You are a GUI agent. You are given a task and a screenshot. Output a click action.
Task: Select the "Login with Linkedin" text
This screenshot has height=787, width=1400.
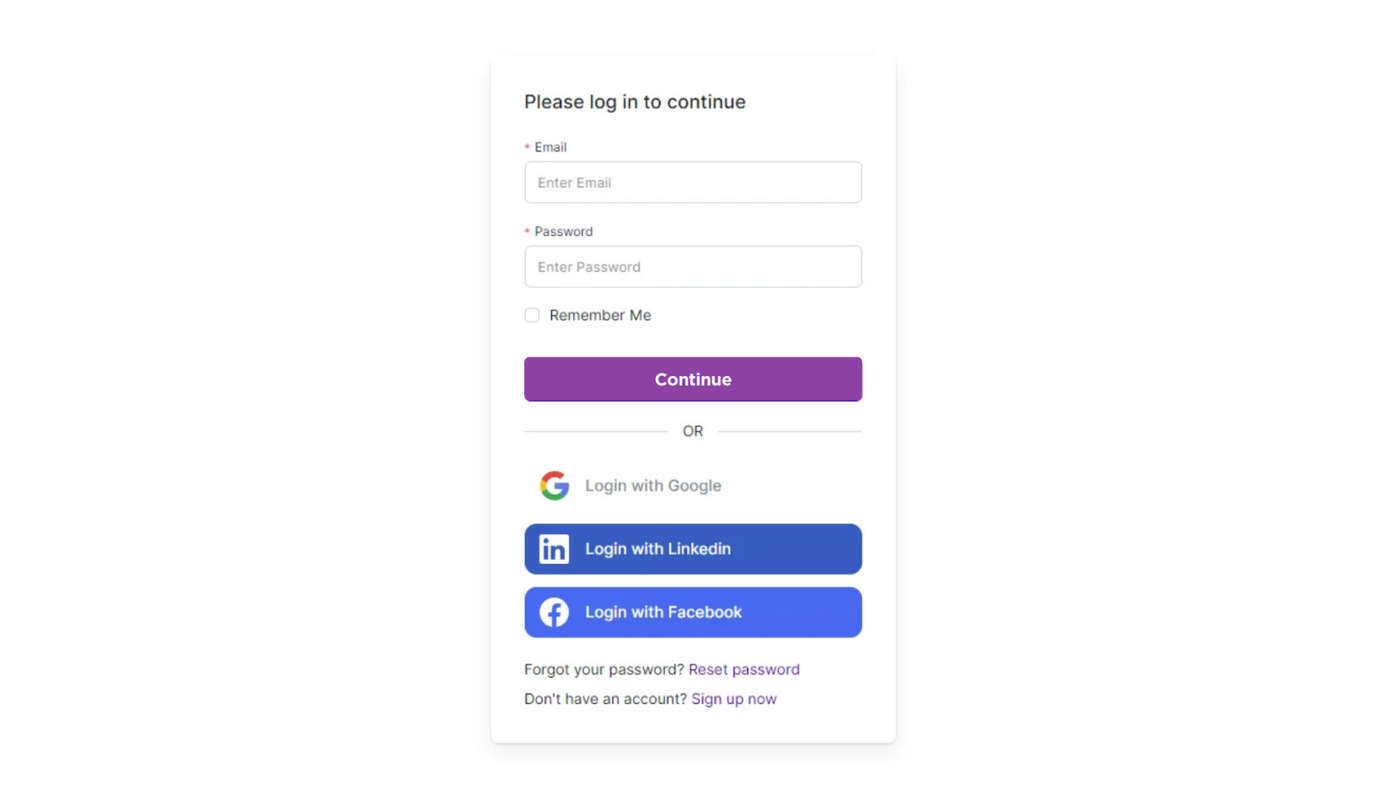pyautogui.click(x=658, y=549)
